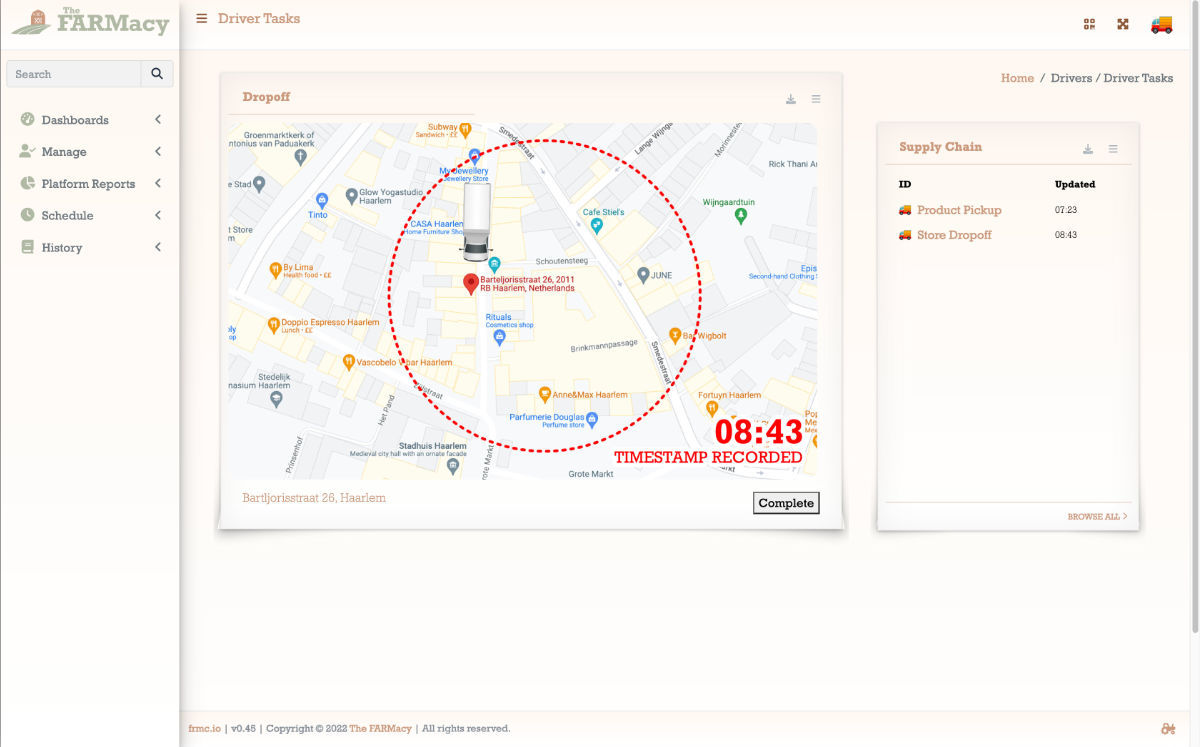Open the Manage sidebar item

pyautogui.click(x=90, y=152)
